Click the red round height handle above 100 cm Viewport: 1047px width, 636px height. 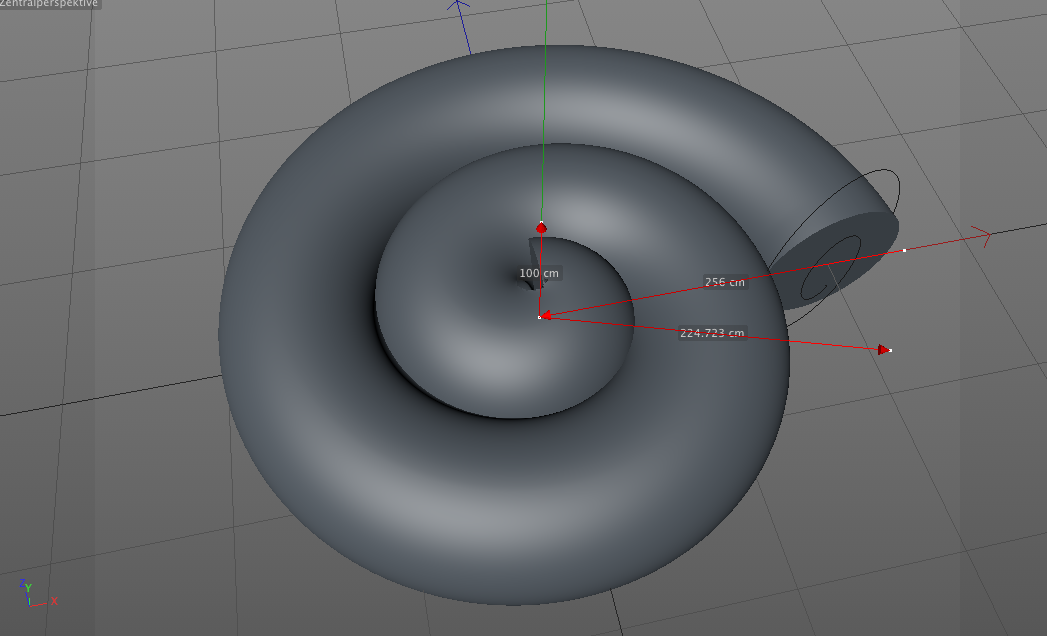coord(541,228)
